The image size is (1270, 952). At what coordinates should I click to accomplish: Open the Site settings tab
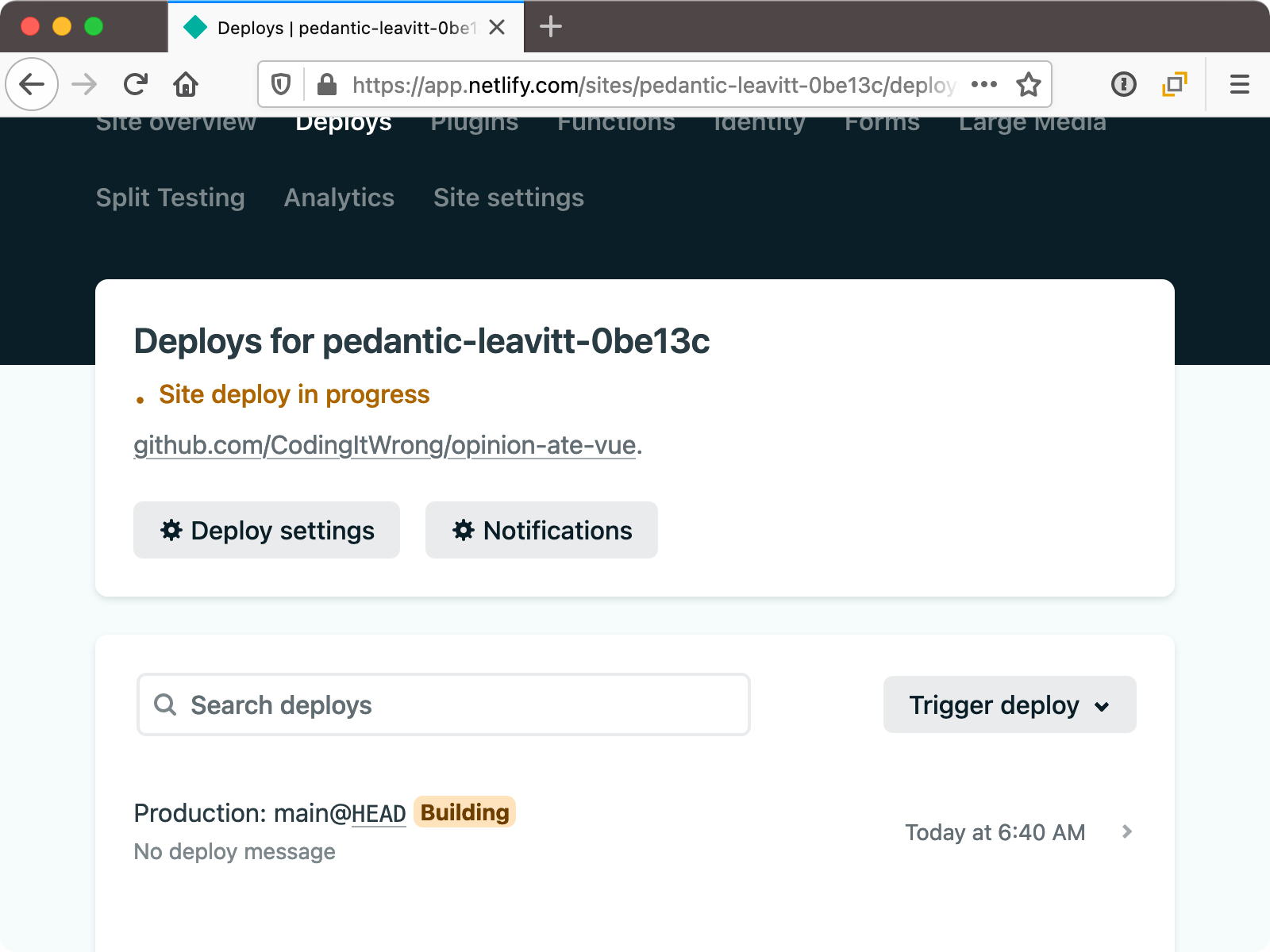click(x=509, y=198)
